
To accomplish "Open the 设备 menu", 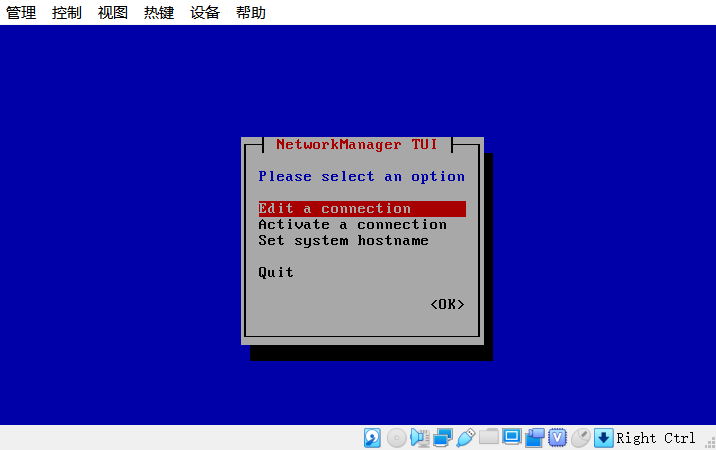I will [205, 12].
